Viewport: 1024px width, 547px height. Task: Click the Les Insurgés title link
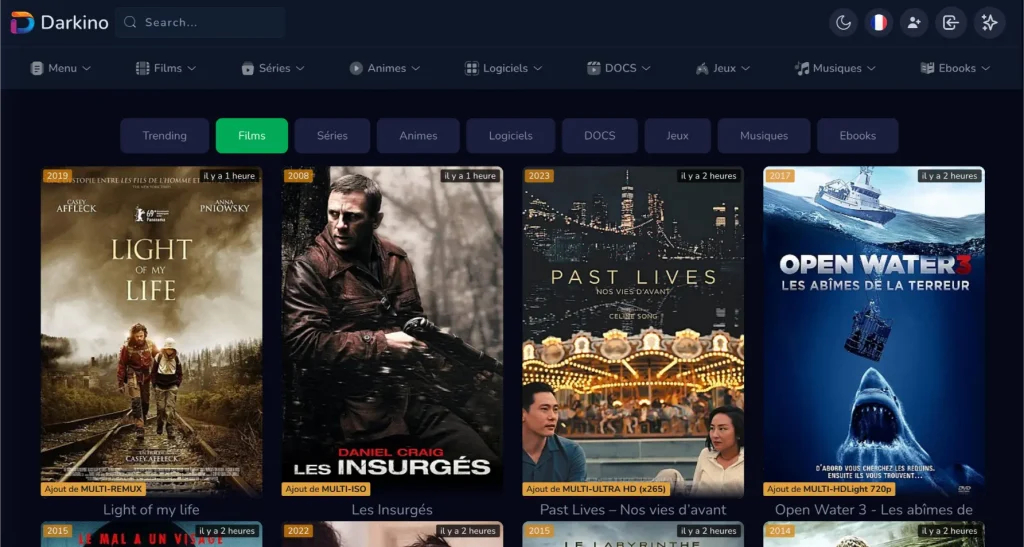point(392,510)
